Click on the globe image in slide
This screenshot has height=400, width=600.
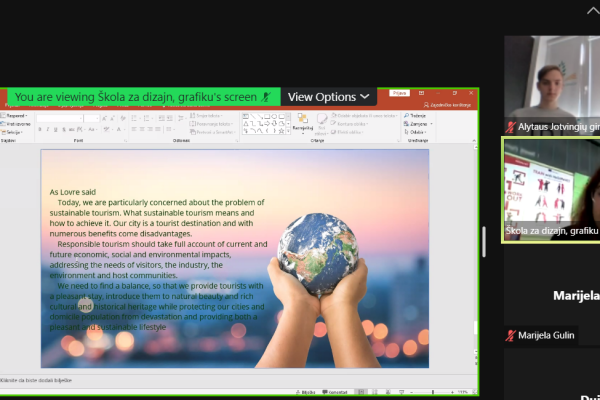point(318,254)
